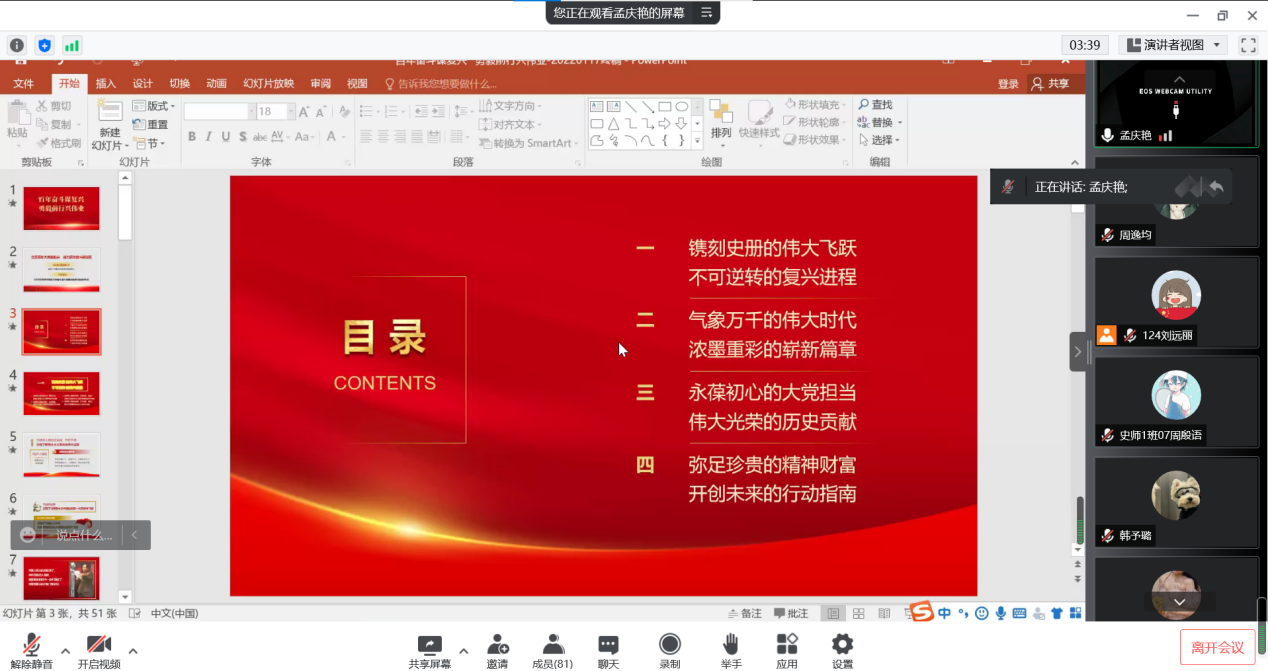Switch to the 动画 ribbon tab
Viewport: 1268px width, 671px height.
tap(217, 84)
